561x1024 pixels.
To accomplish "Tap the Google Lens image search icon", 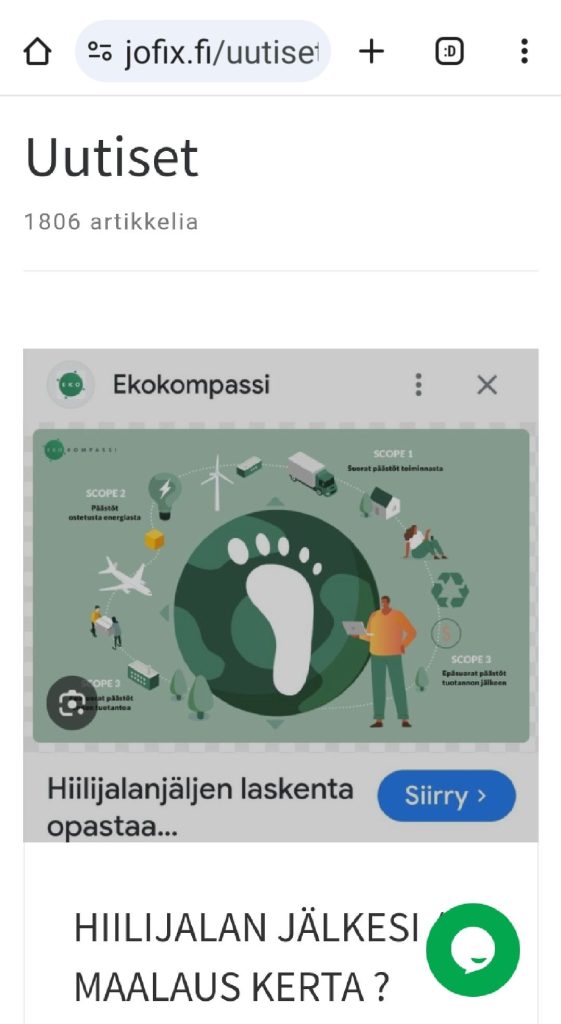I will 72,703.
